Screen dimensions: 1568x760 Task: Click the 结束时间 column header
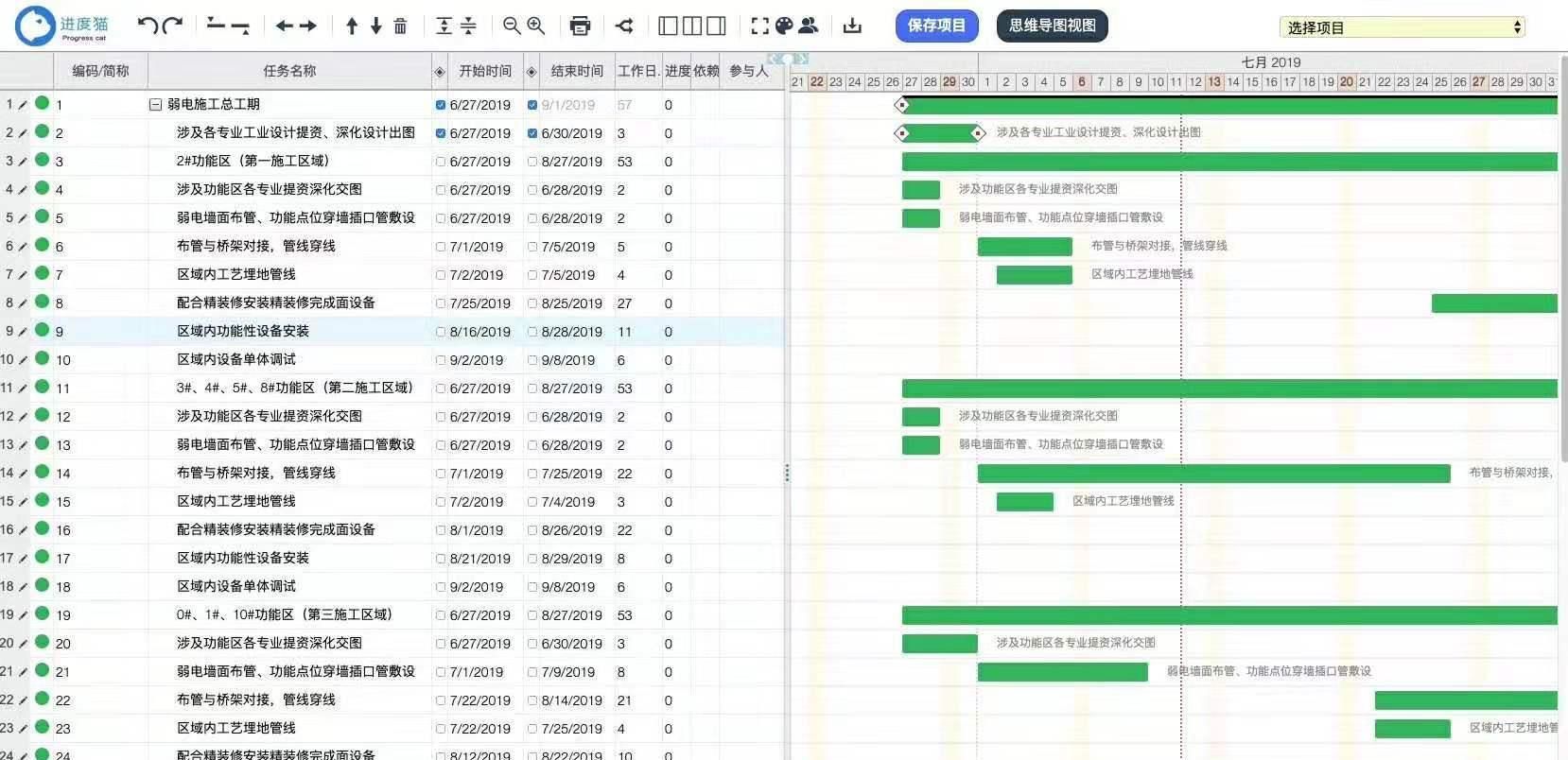coord(577,71)
